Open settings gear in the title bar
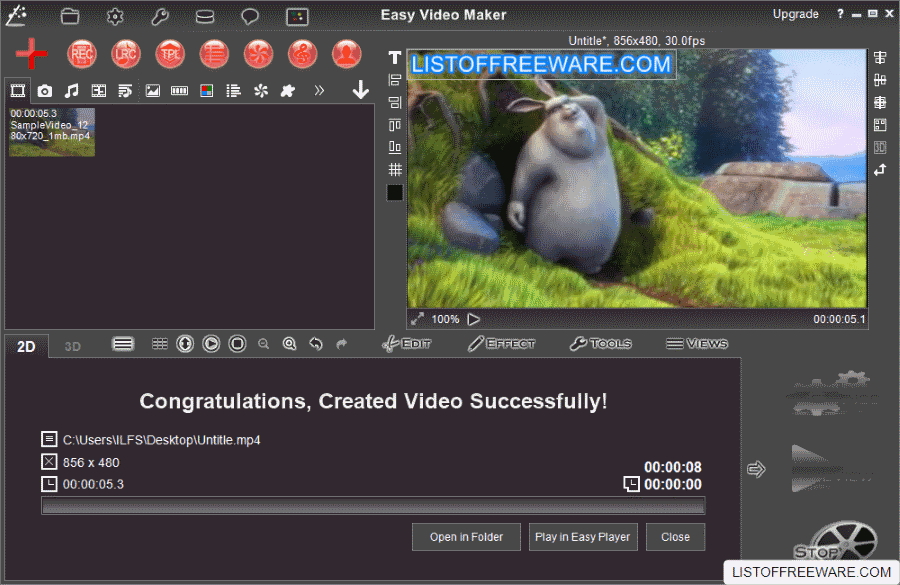The height and width of the screenshot is (585, 900). 115,16
